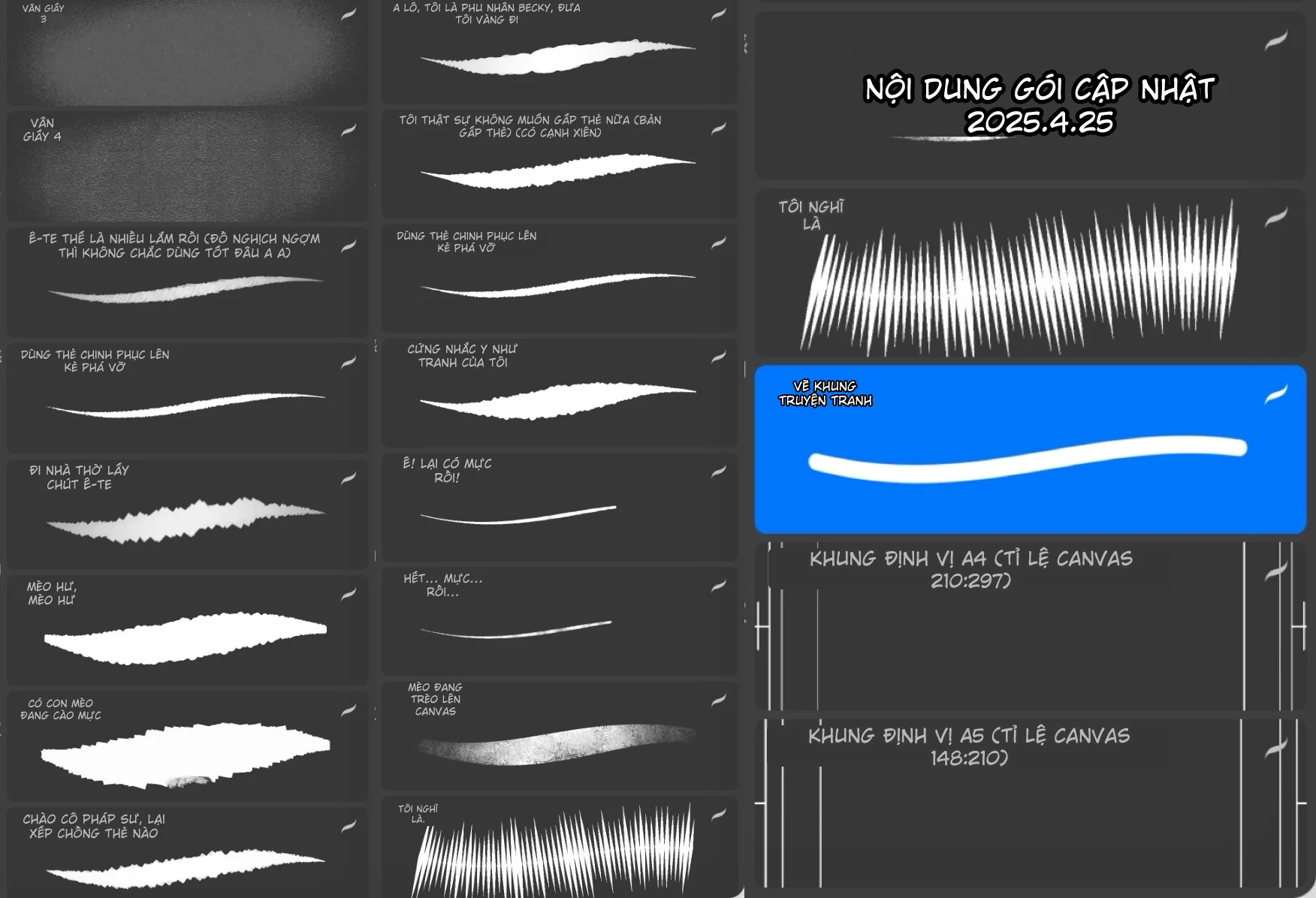Image resolution: width=1316 pixels, height=898 pixels.
Task: Click stroke icon on Khung định vị A5 brush
Action: click(x=1275, y=749)
